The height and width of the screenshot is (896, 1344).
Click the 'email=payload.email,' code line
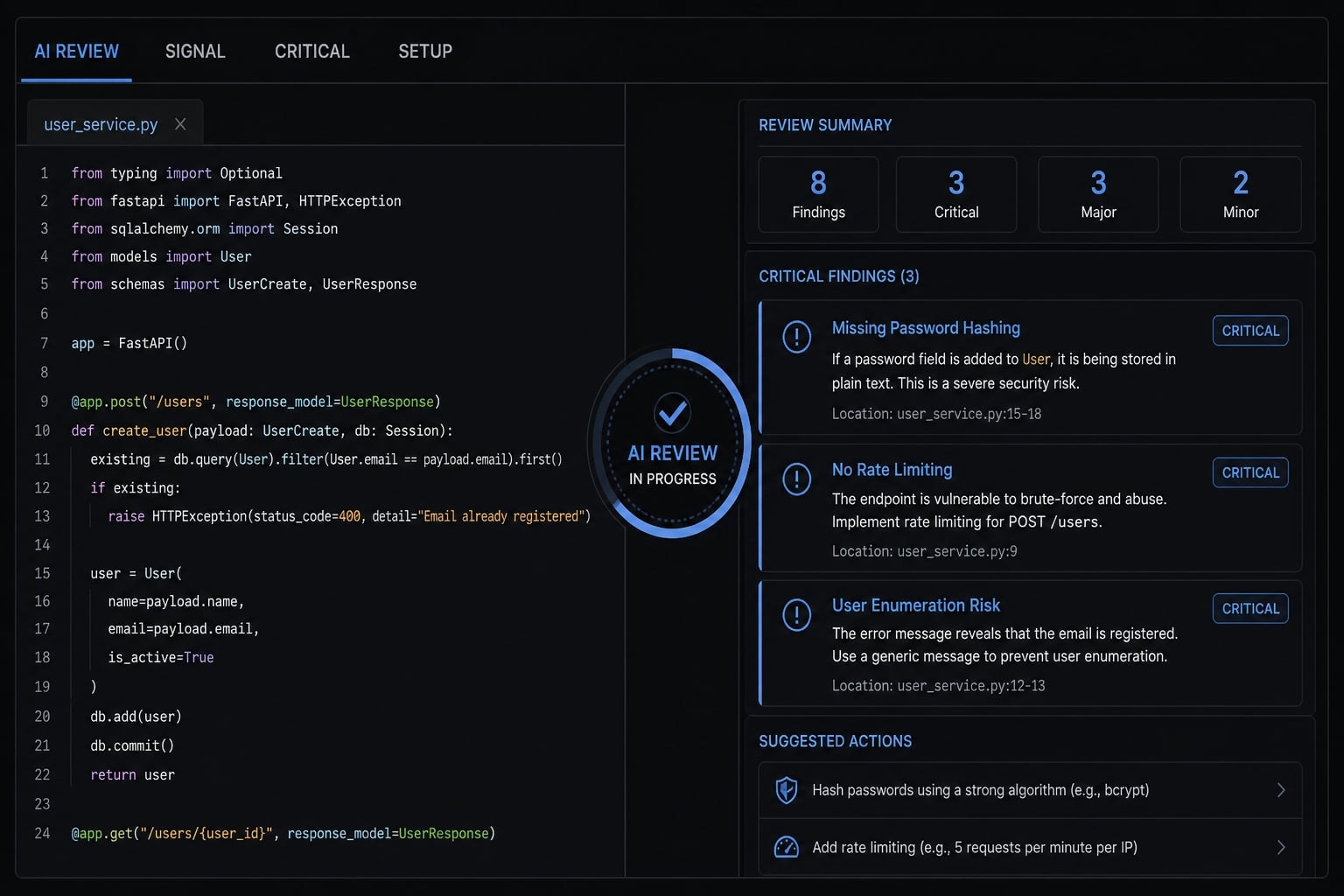click(x=184, y=629)
